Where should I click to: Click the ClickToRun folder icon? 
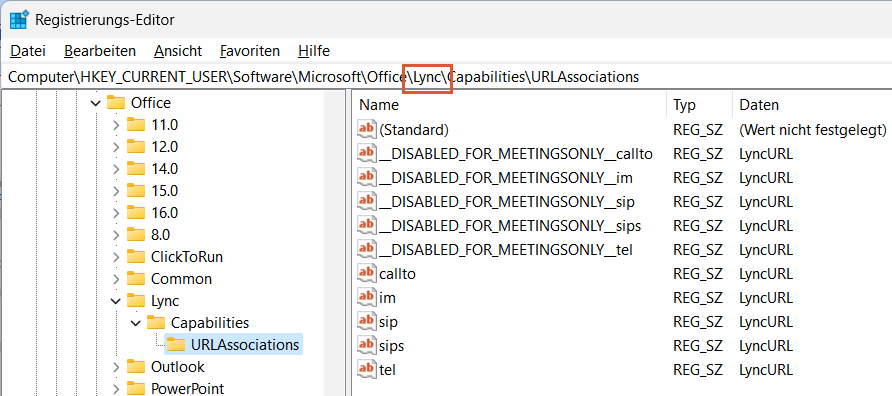(136, 257)
